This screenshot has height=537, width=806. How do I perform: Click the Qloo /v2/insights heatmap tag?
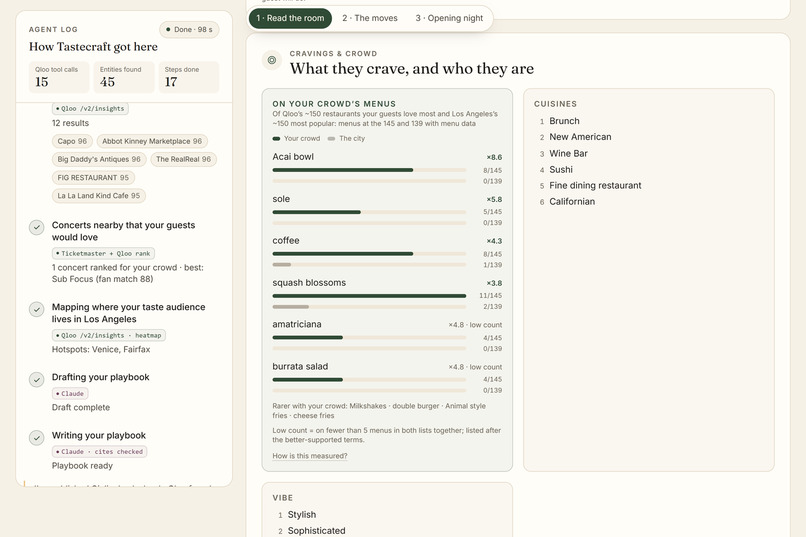pyautogui.click(x=108, y=335)
